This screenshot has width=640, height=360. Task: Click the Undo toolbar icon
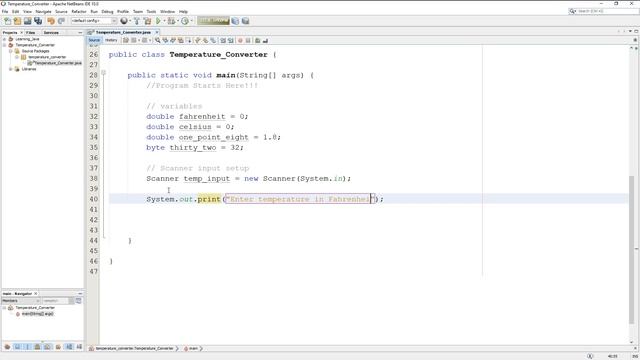click(51, 21)
